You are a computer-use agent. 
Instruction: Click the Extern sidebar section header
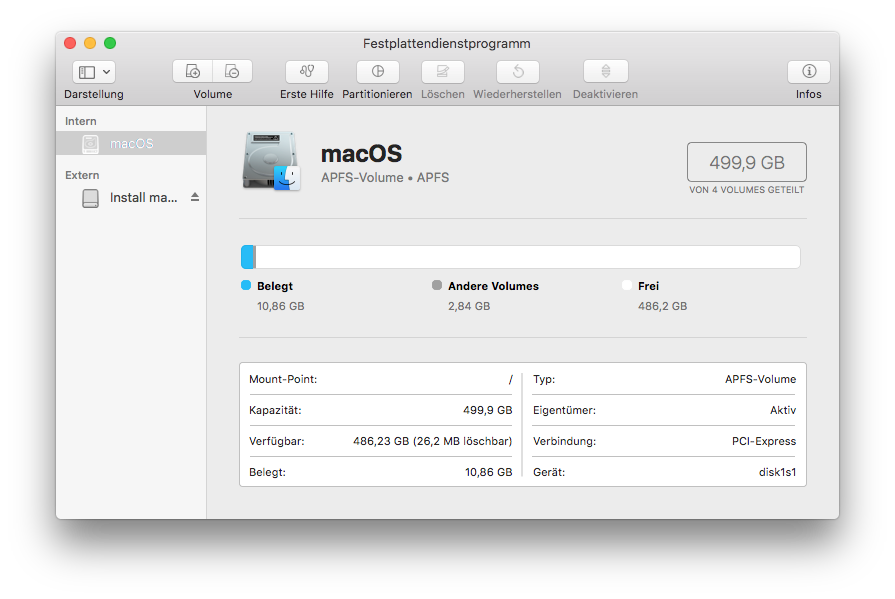tap(82, 175)
